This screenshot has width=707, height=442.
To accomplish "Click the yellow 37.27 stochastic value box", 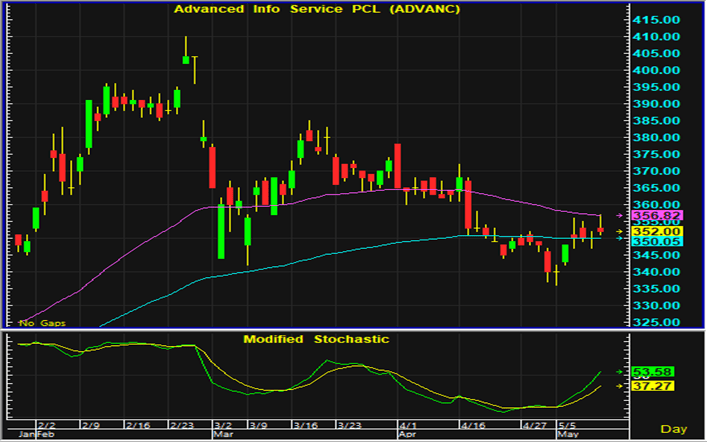I will [x=653, y=386].
